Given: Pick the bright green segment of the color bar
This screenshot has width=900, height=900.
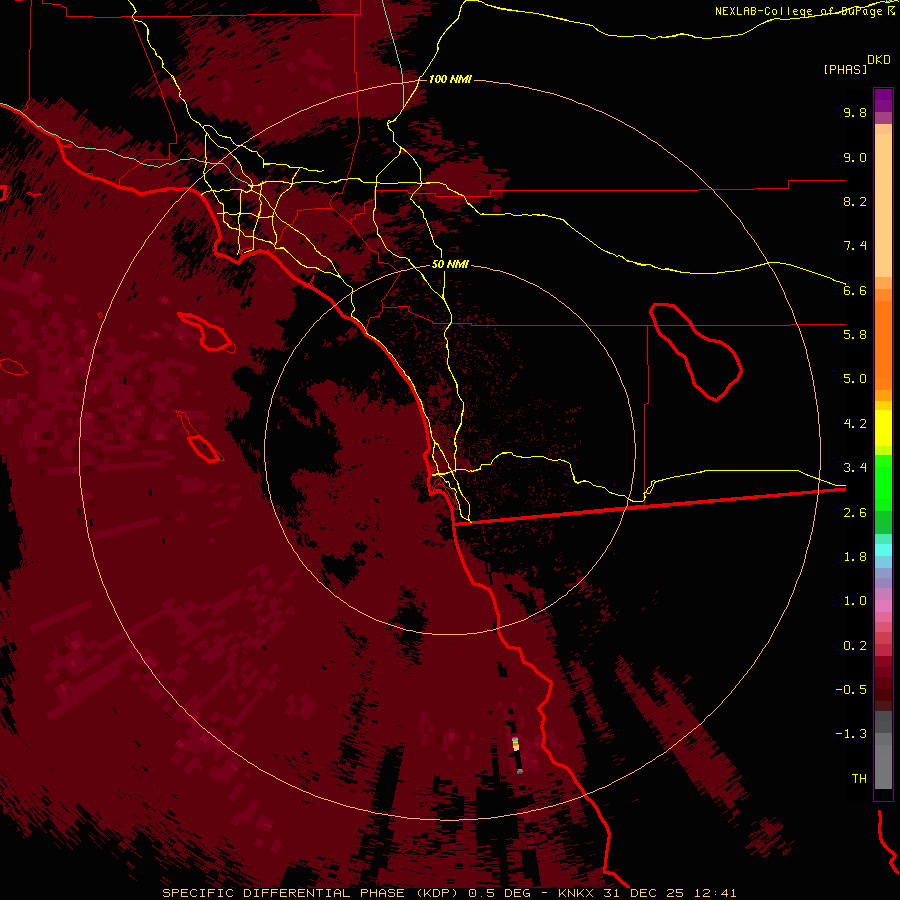Looking at the screenshot, I should (883, 483).
